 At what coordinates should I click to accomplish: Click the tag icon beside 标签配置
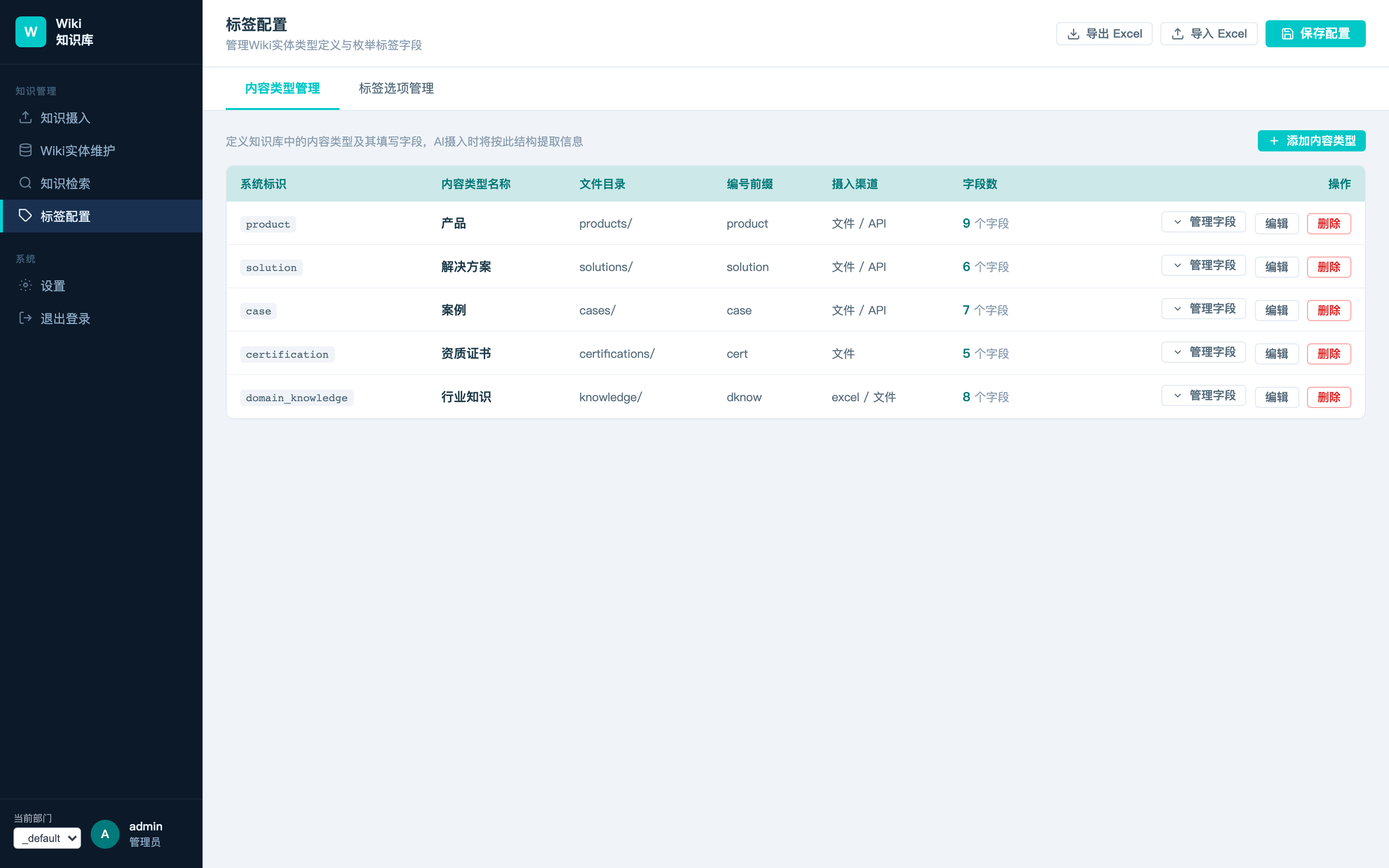coord(25,216)
